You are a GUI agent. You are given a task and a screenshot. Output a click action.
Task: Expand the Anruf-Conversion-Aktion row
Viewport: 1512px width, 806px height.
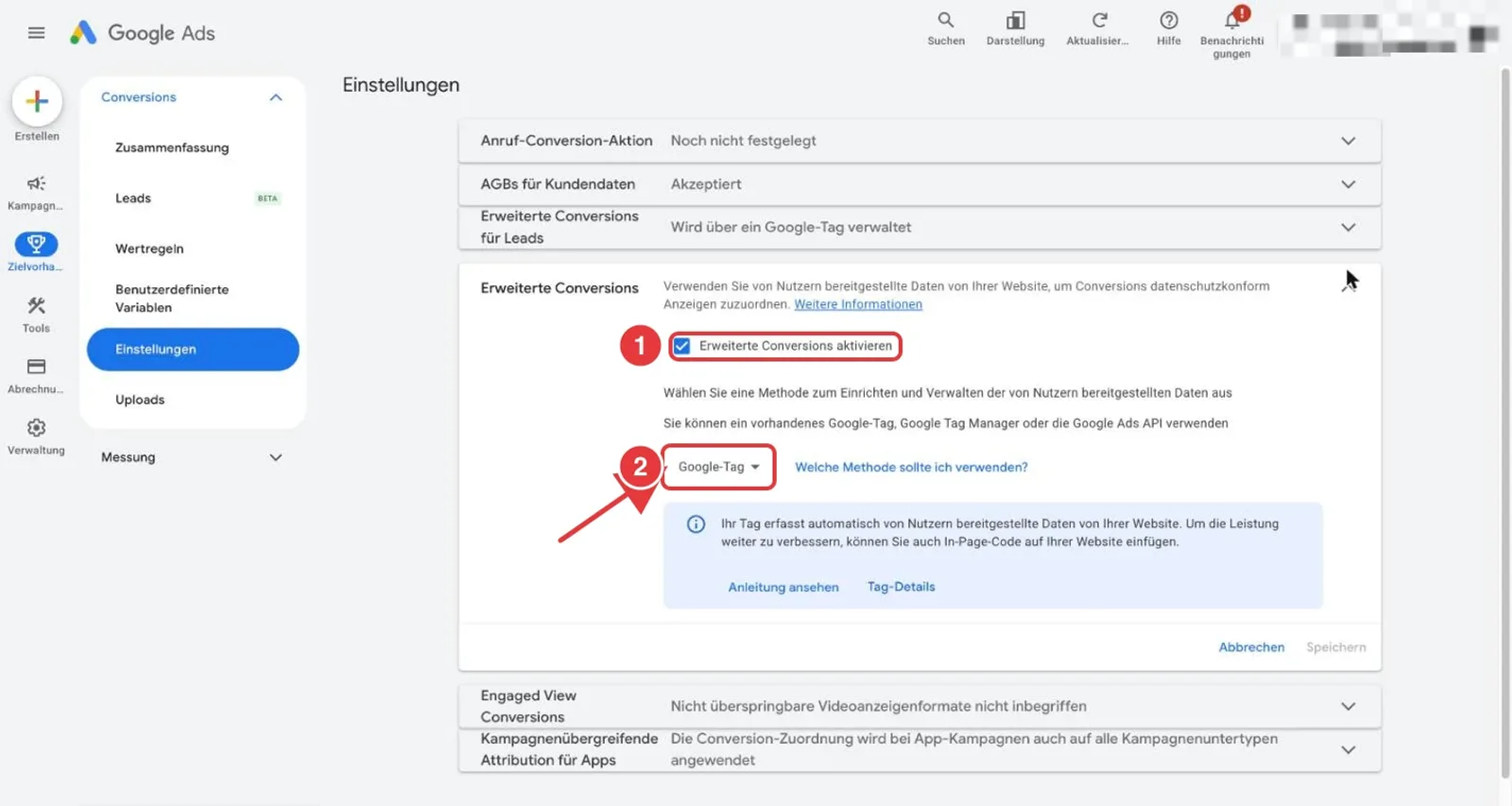tap(919, 141)
